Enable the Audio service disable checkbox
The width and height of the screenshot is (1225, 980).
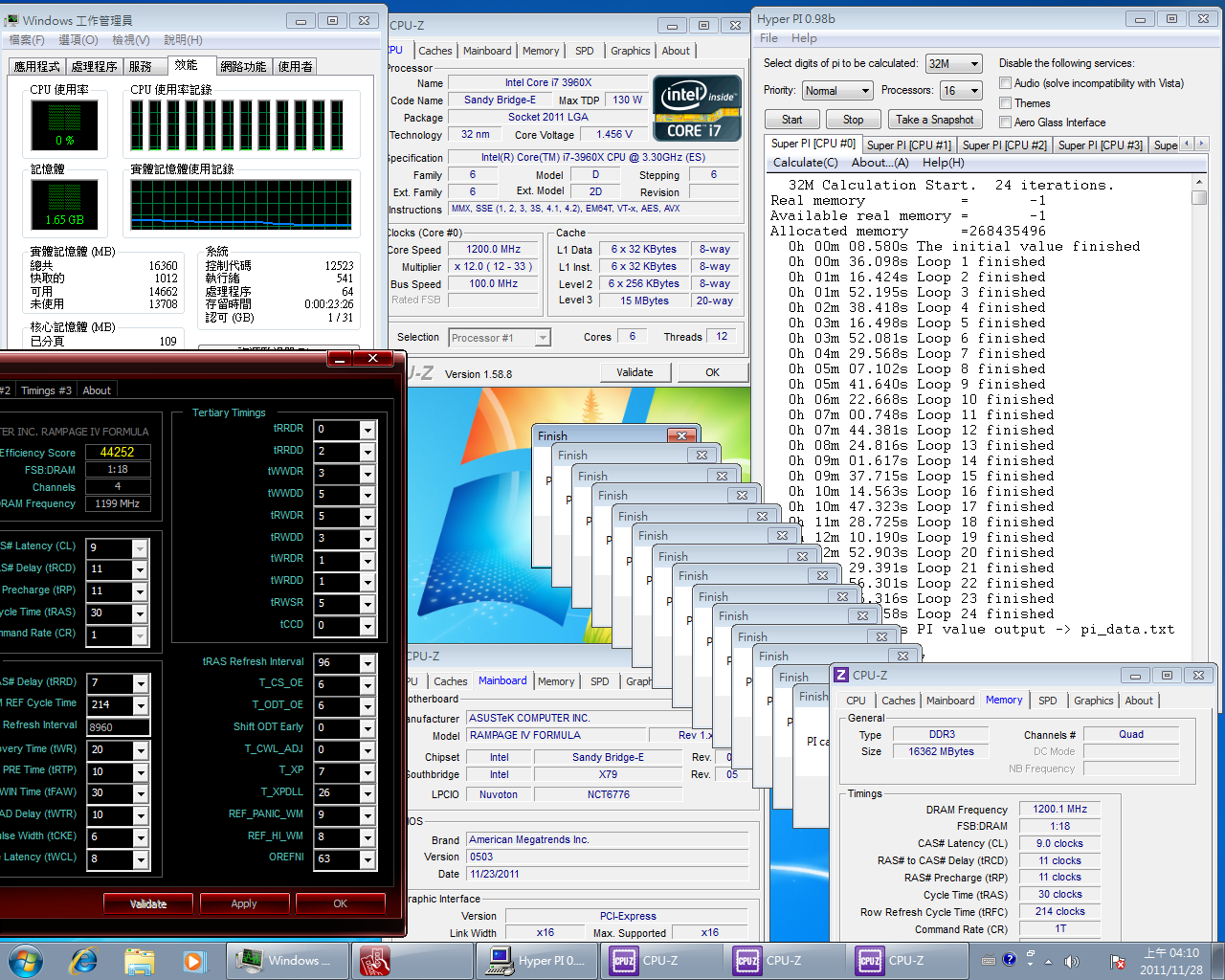coord(1005,83)
